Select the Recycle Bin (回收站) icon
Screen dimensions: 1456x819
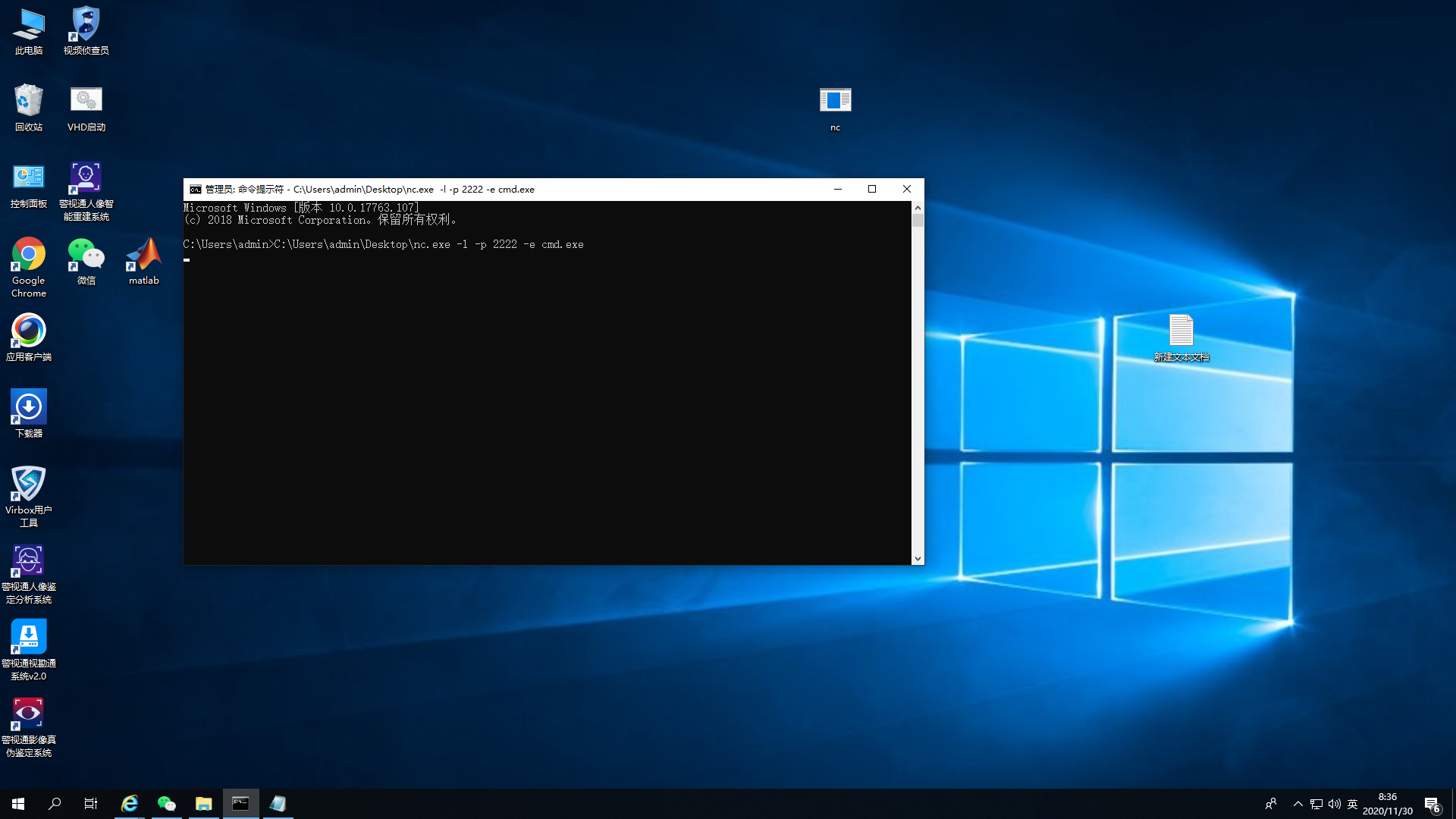click(29, 101)
